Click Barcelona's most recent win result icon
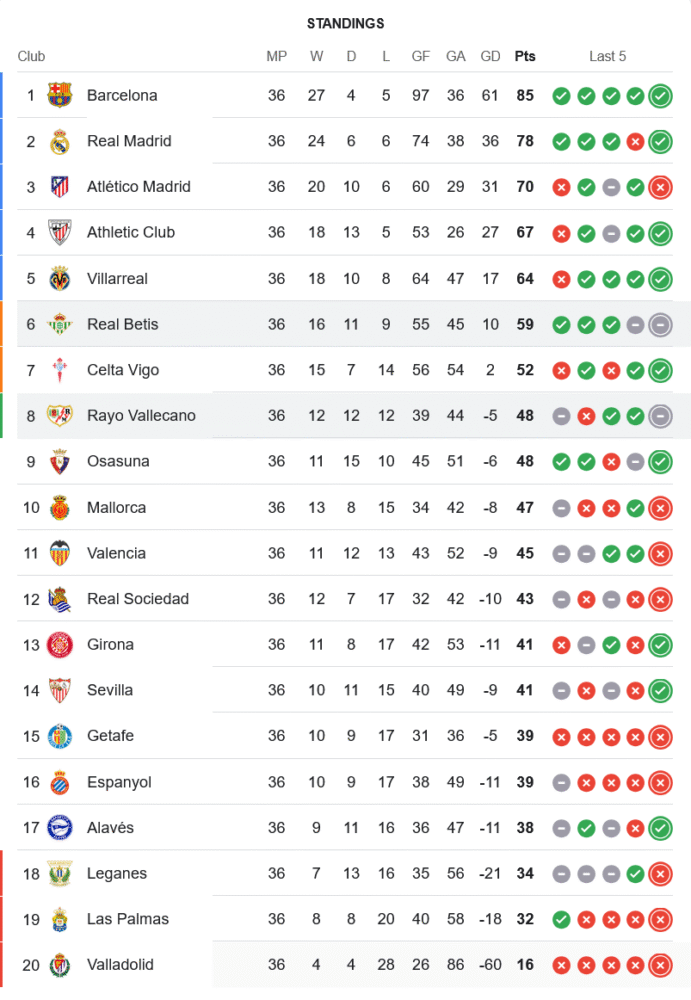The height and width of the screenshot is (1000, 691). pyautogui.click(x=660, y=96)
